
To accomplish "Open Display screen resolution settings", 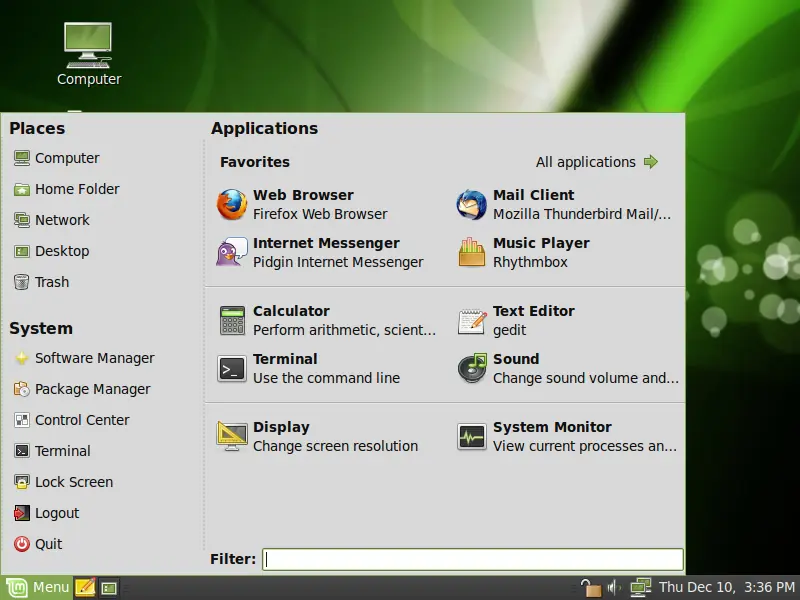I will click(231, 436).
